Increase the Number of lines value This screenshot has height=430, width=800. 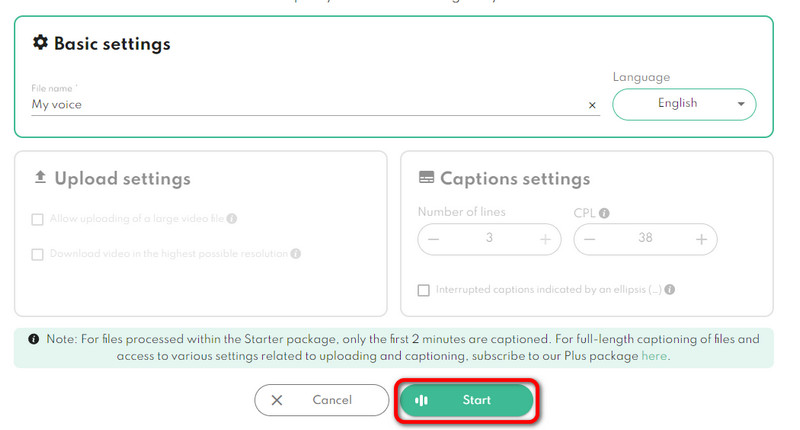click(545, 240)
